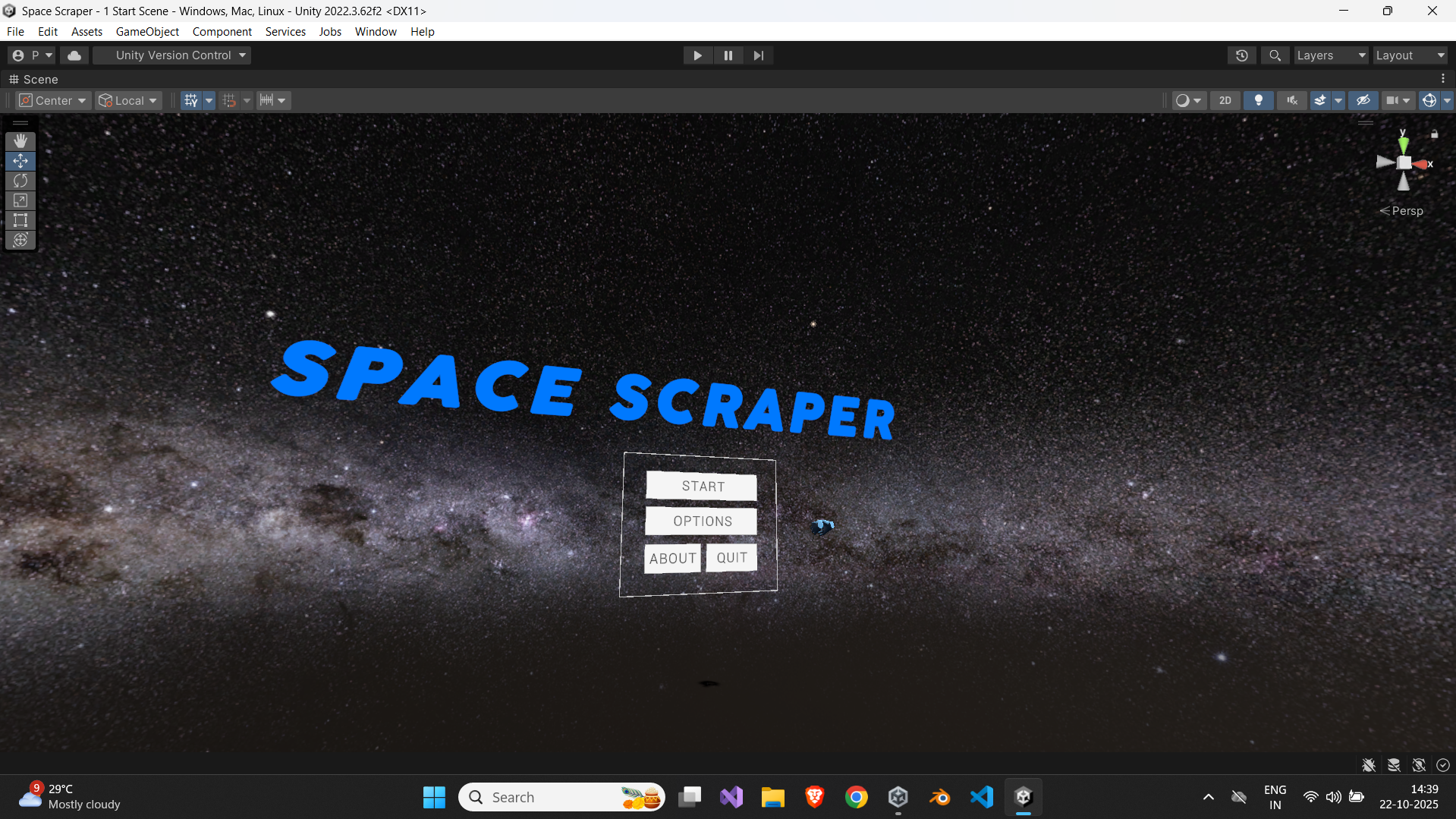The height and width of the screenshot is (819, 1456).
Task: Open the scene camera settings dropdown
Action: coord(1398,100)
